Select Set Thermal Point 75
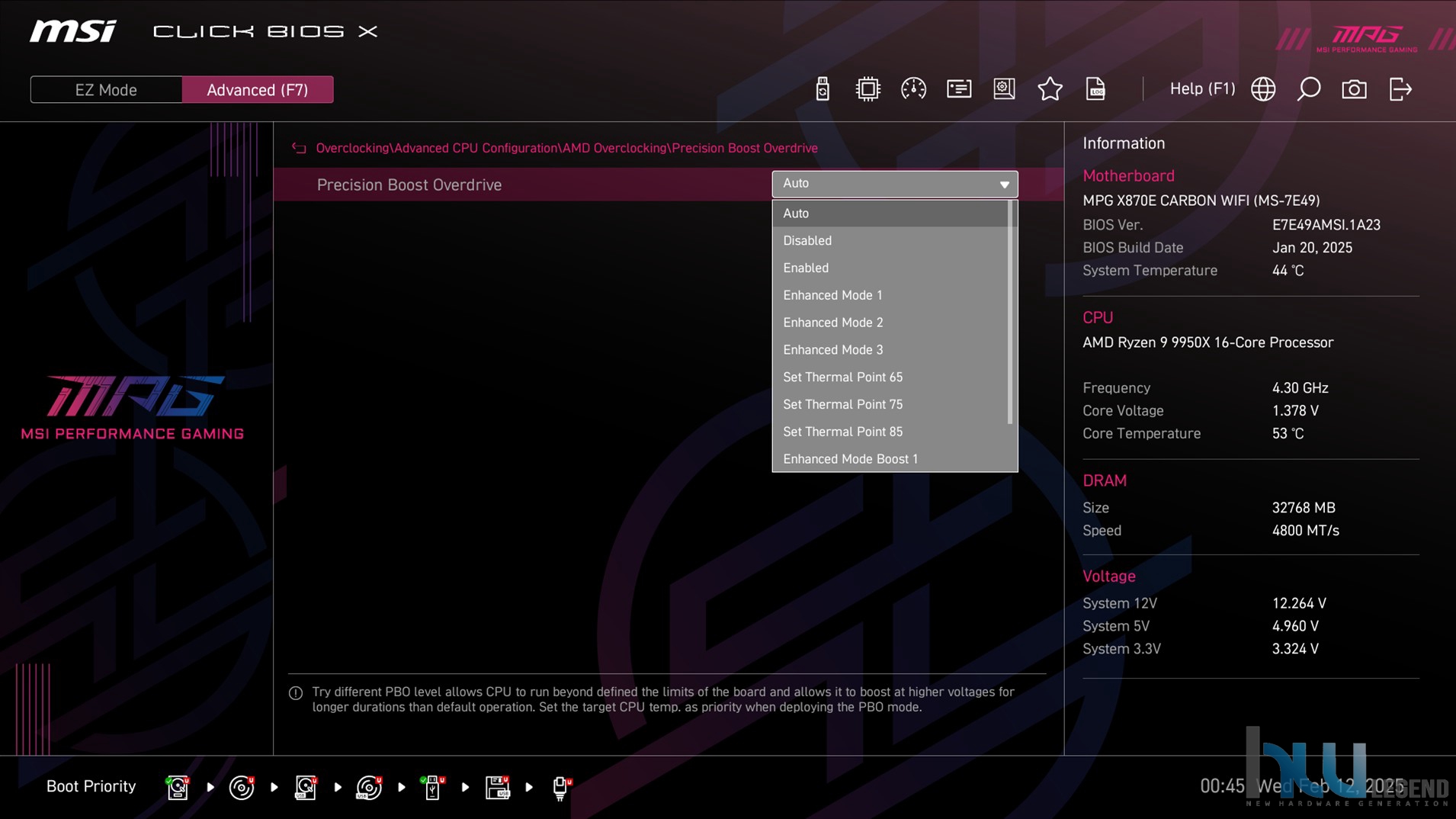 [890, 405]
